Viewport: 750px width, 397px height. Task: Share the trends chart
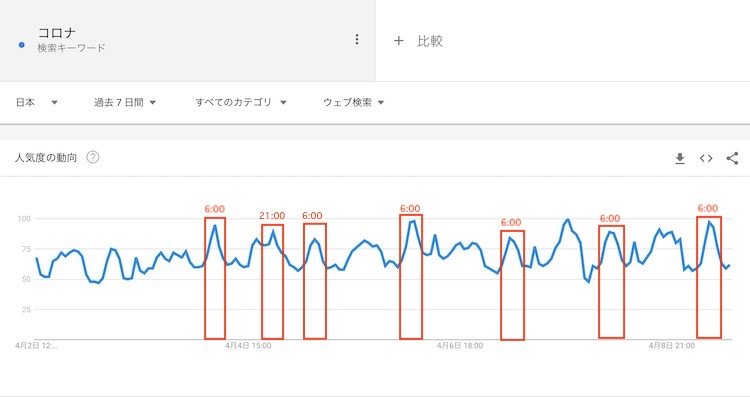732,158
